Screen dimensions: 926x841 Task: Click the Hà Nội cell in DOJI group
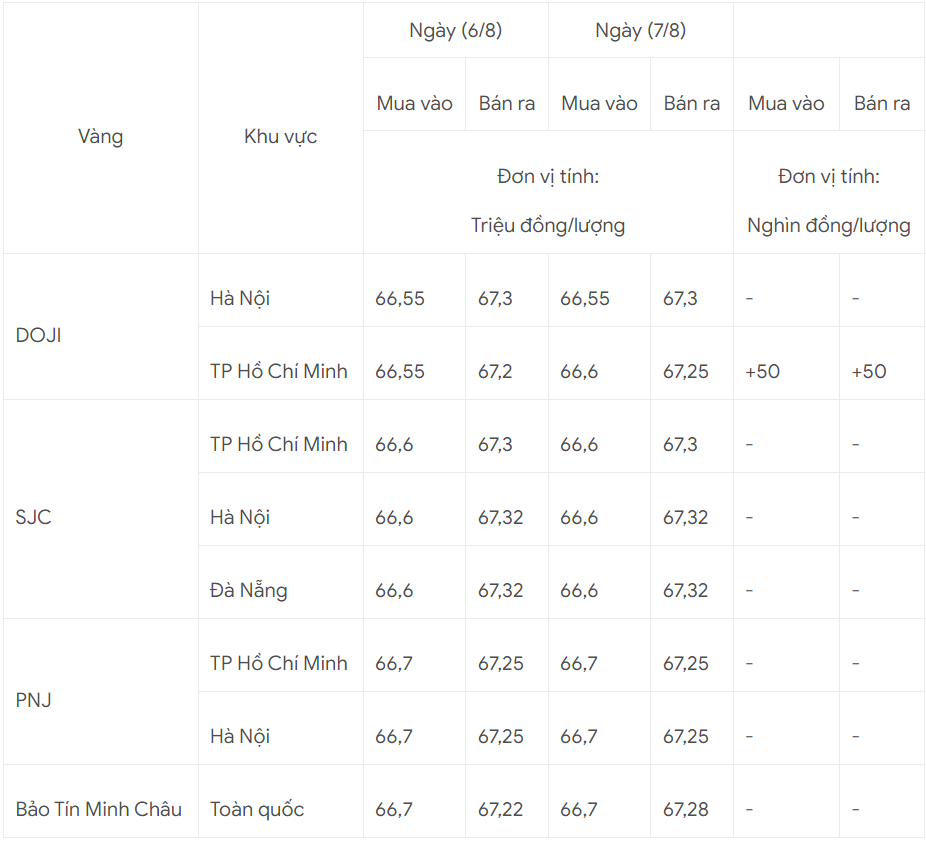click(240, 298)
